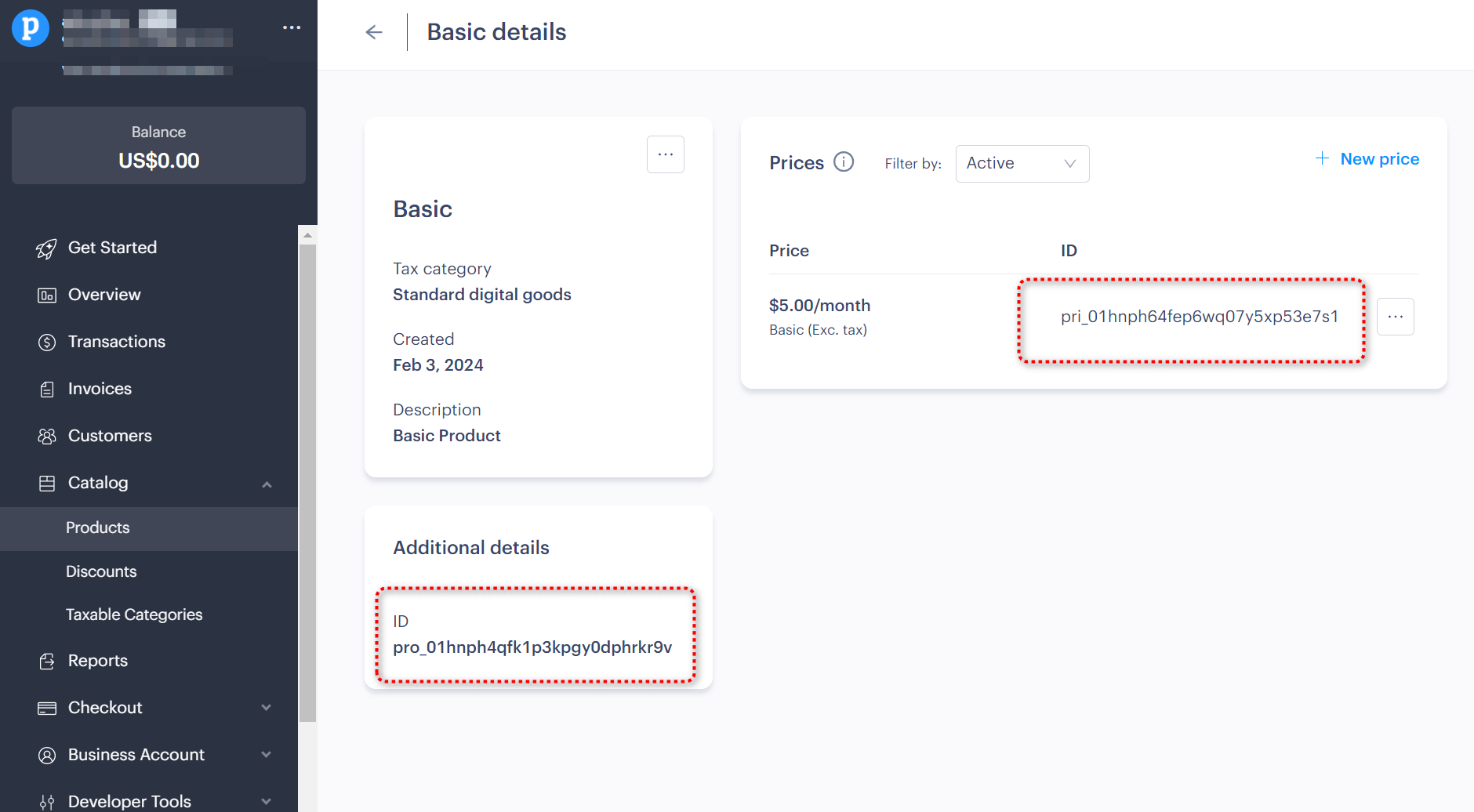
Task: Click the Transactions dollar icon
Action: [47, 343]
